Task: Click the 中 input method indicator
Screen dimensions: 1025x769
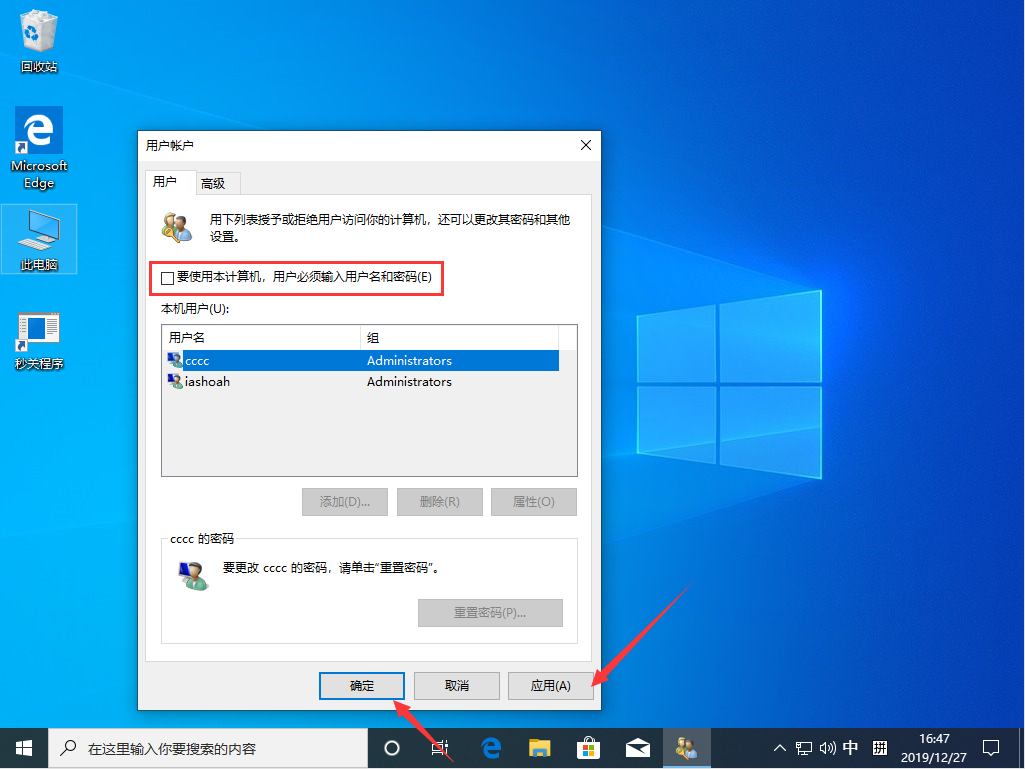Action: (x=850, y=747)
